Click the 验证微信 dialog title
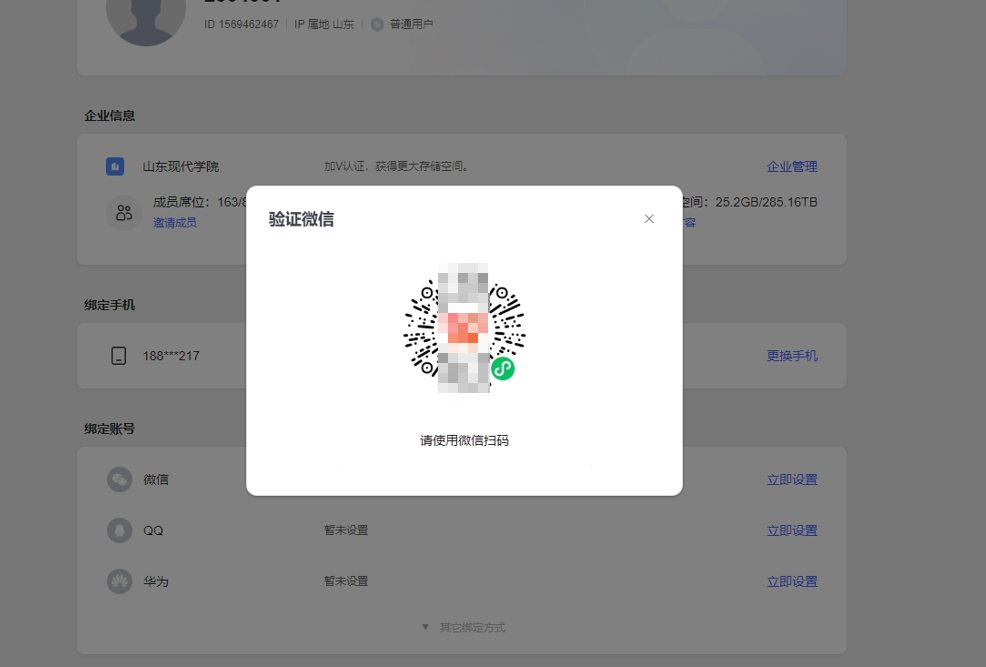 [301, 219]
